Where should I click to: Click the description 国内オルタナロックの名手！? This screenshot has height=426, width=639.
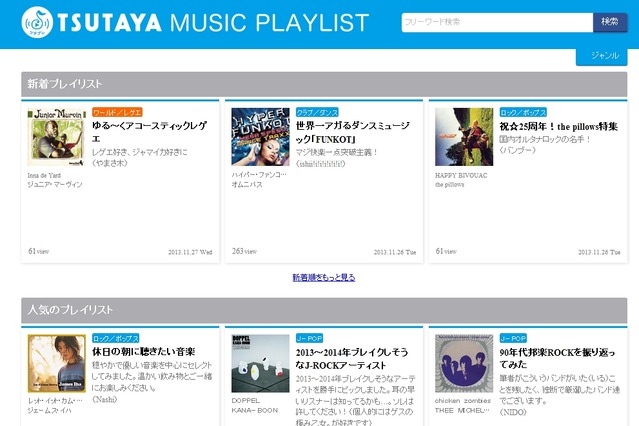pyautogui.click(x=545, y=139)
